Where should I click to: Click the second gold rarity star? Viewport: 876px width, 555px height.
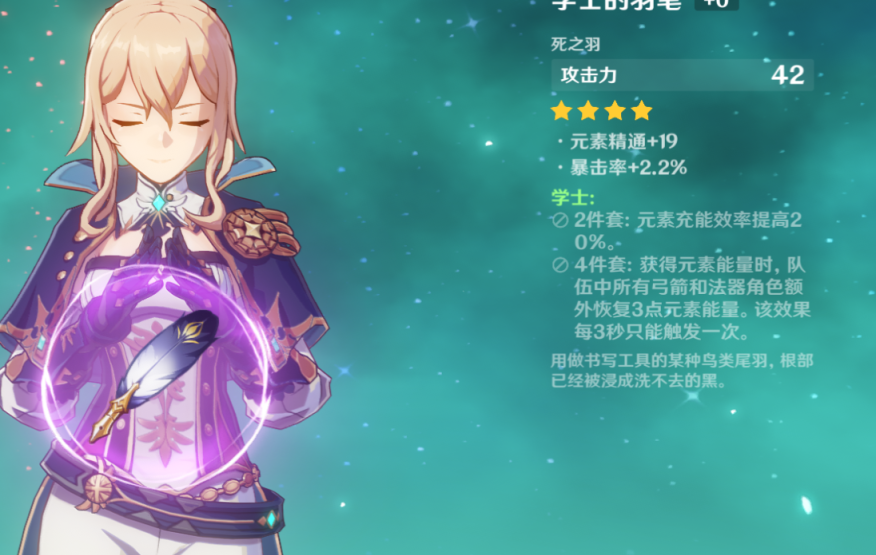[x=588, y=111]
